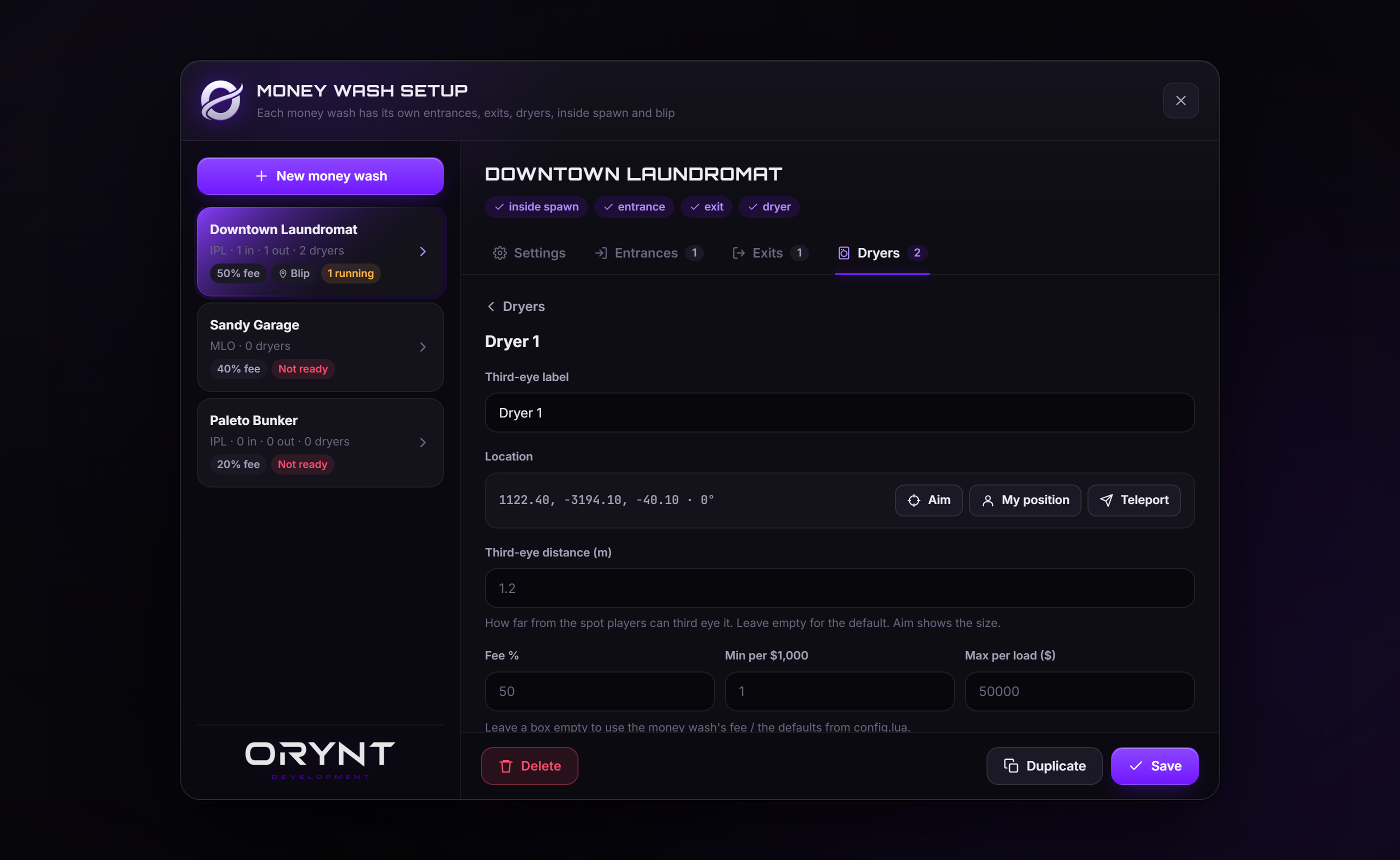Switch to the Exits tab
The width and height of the screenshot is (1400, 860).
[x=769, y=253]
